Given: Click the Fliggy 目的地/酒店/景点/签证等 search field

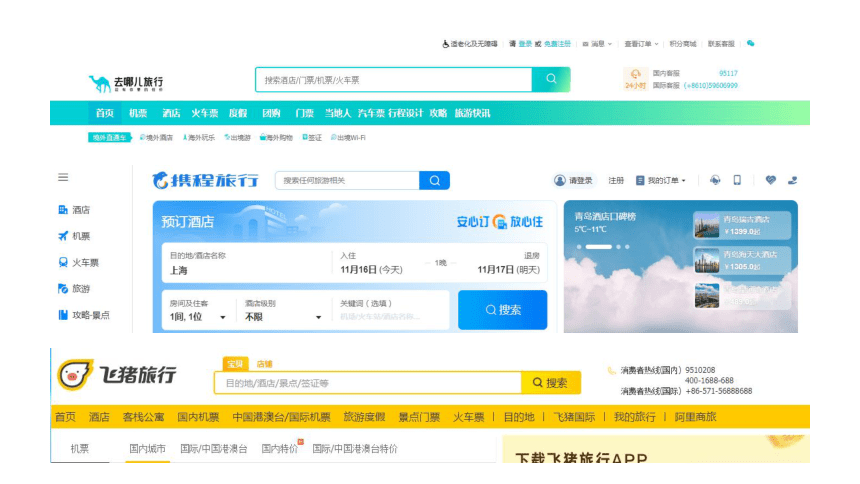Looking at the screenshot, I should click(367, 383).
